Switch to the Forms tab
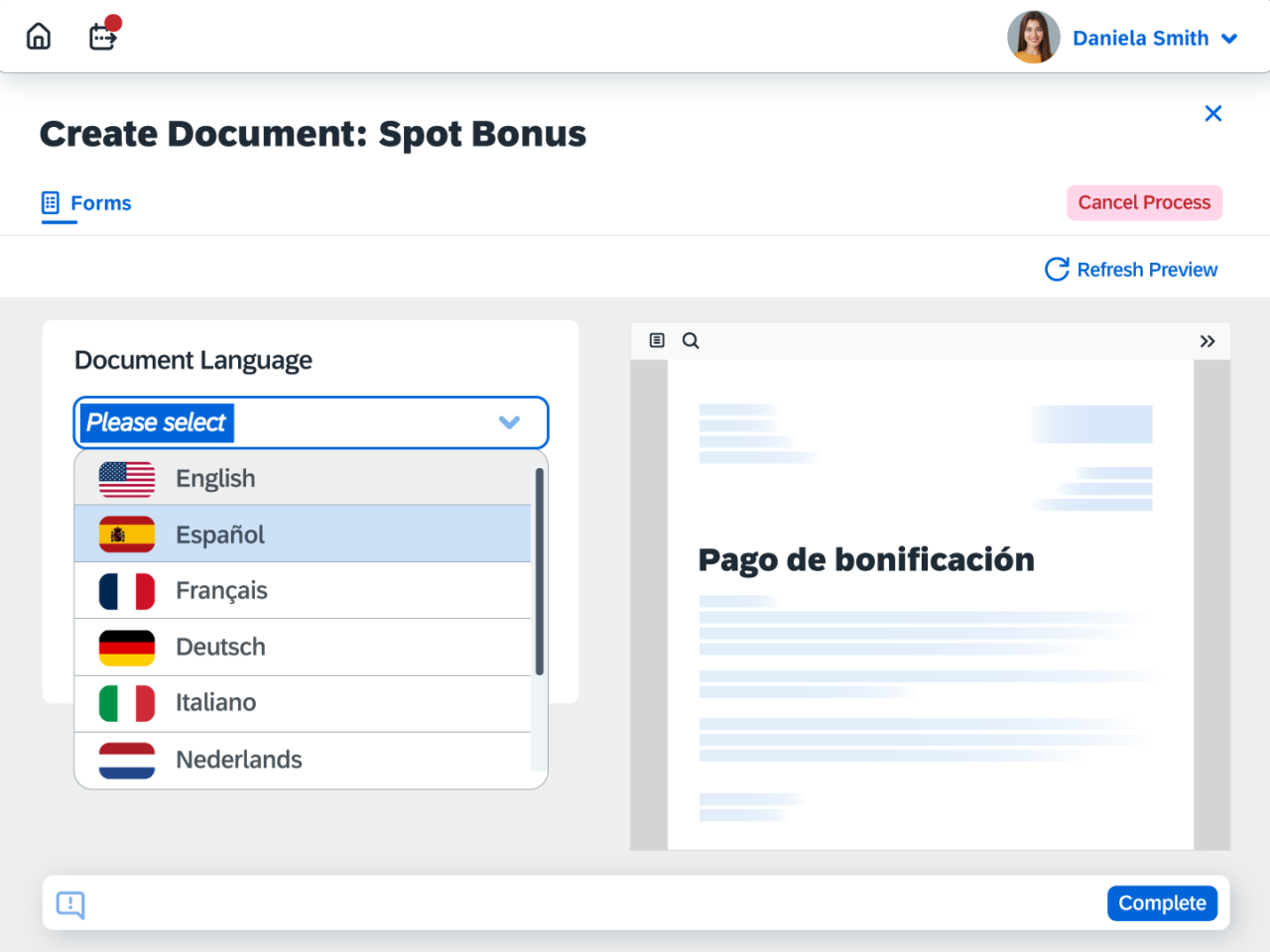 100,202
